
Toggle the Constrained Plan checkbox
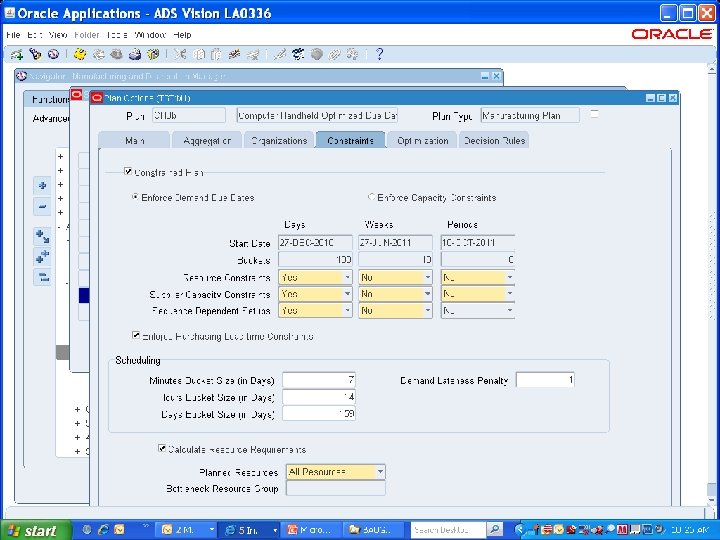tap(128, 171)
